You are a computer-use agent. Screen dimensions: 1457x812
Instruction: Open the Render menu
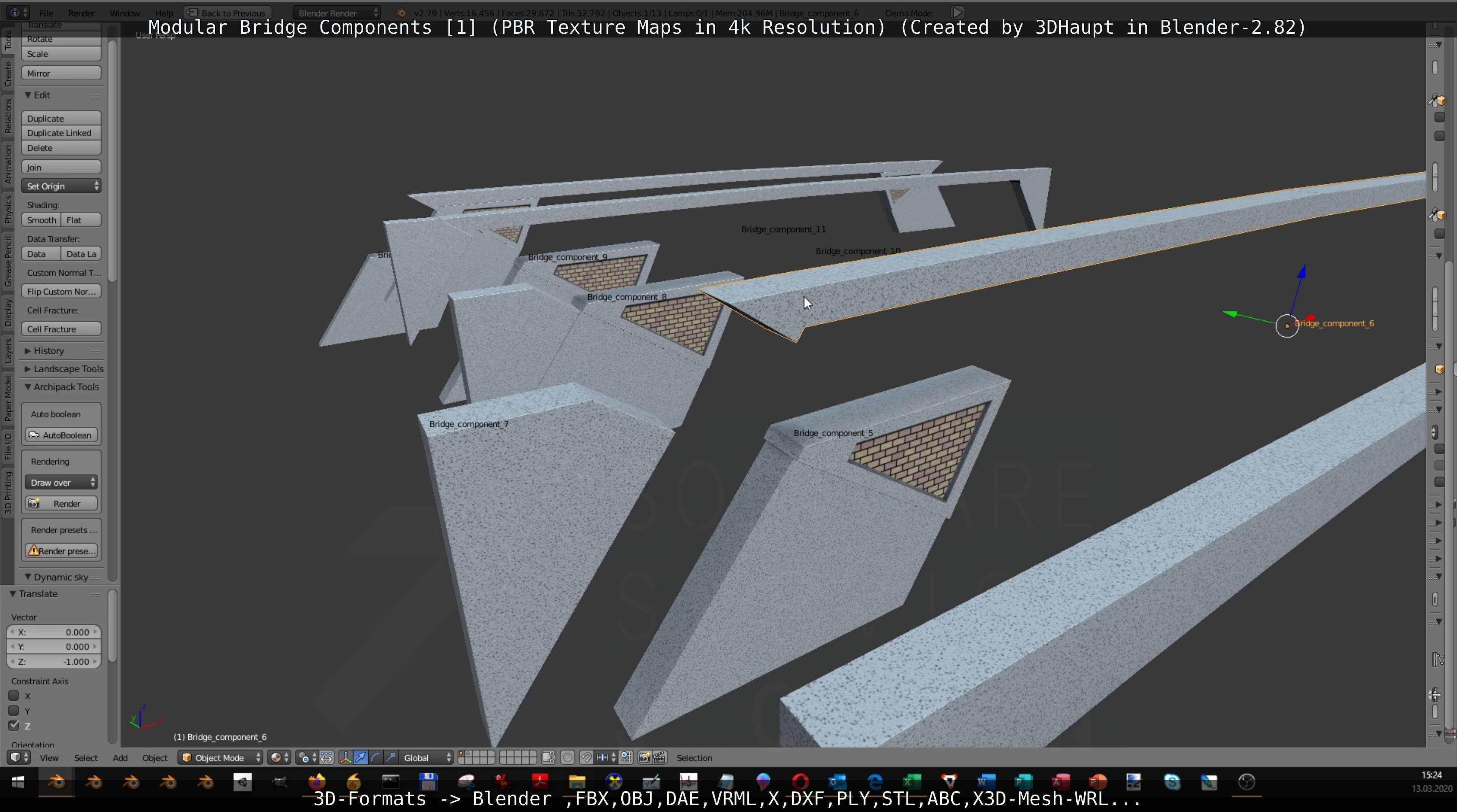[x=81, y=13]
